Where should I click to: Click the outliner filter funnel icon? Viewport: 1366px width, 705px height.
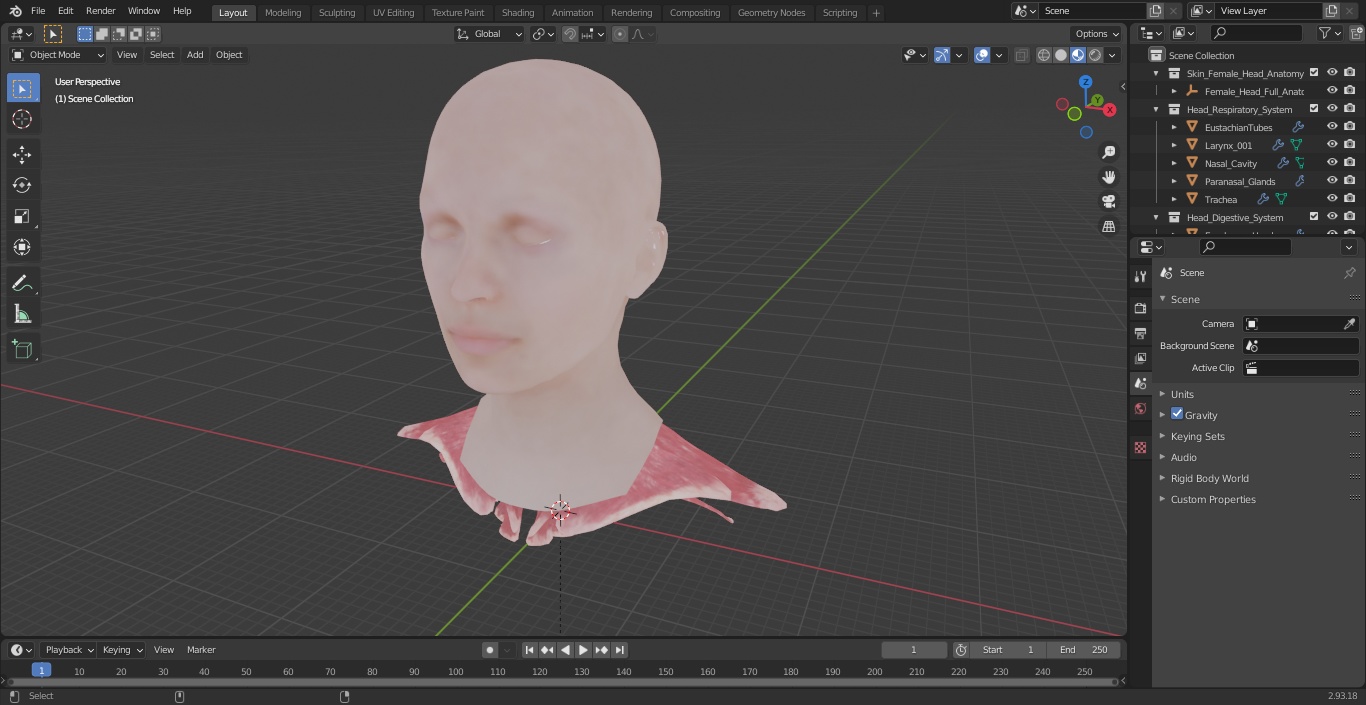click(x=1325, y=33)
